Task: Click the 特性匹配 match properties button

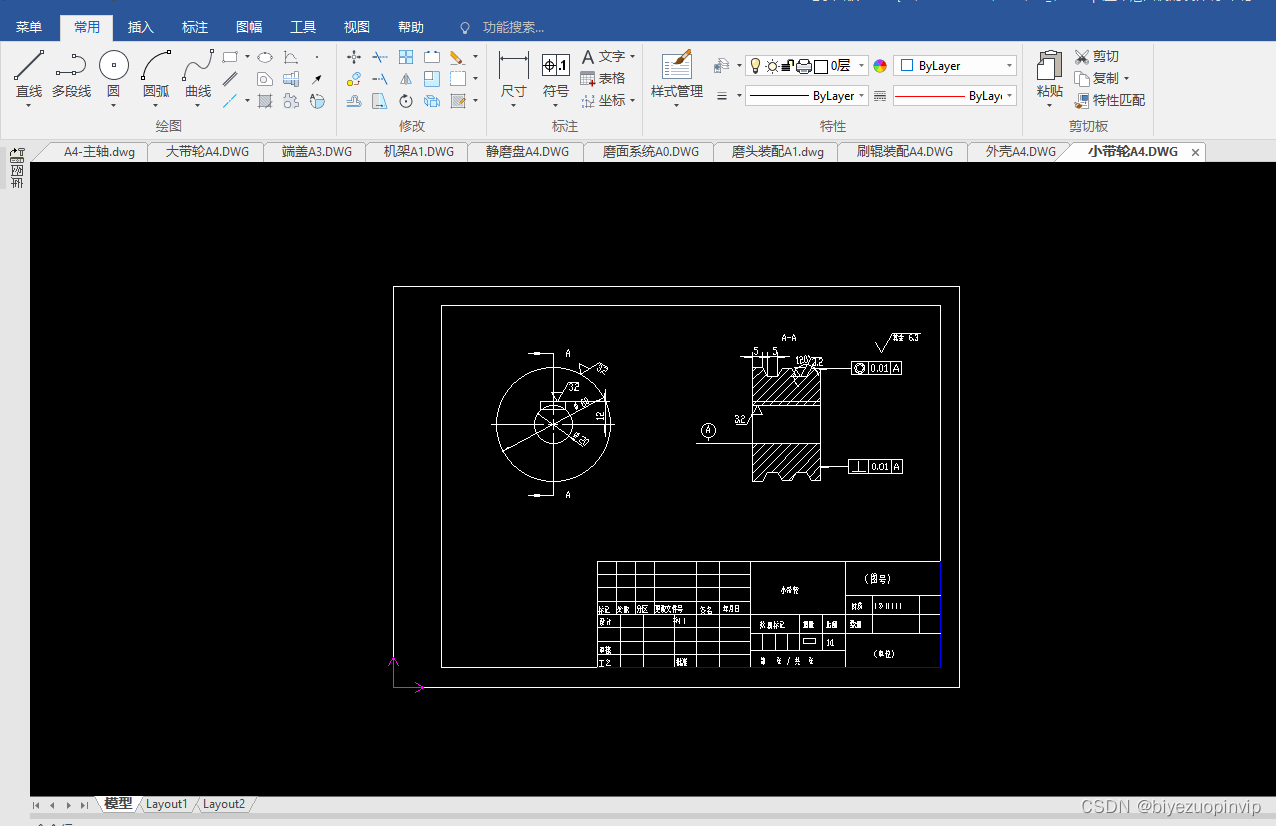Action: 1110,101
